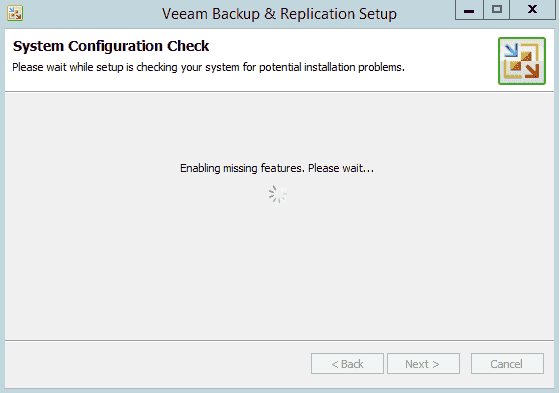
Task: Minimize the Veeam setup window
Action: pos(469,10)
